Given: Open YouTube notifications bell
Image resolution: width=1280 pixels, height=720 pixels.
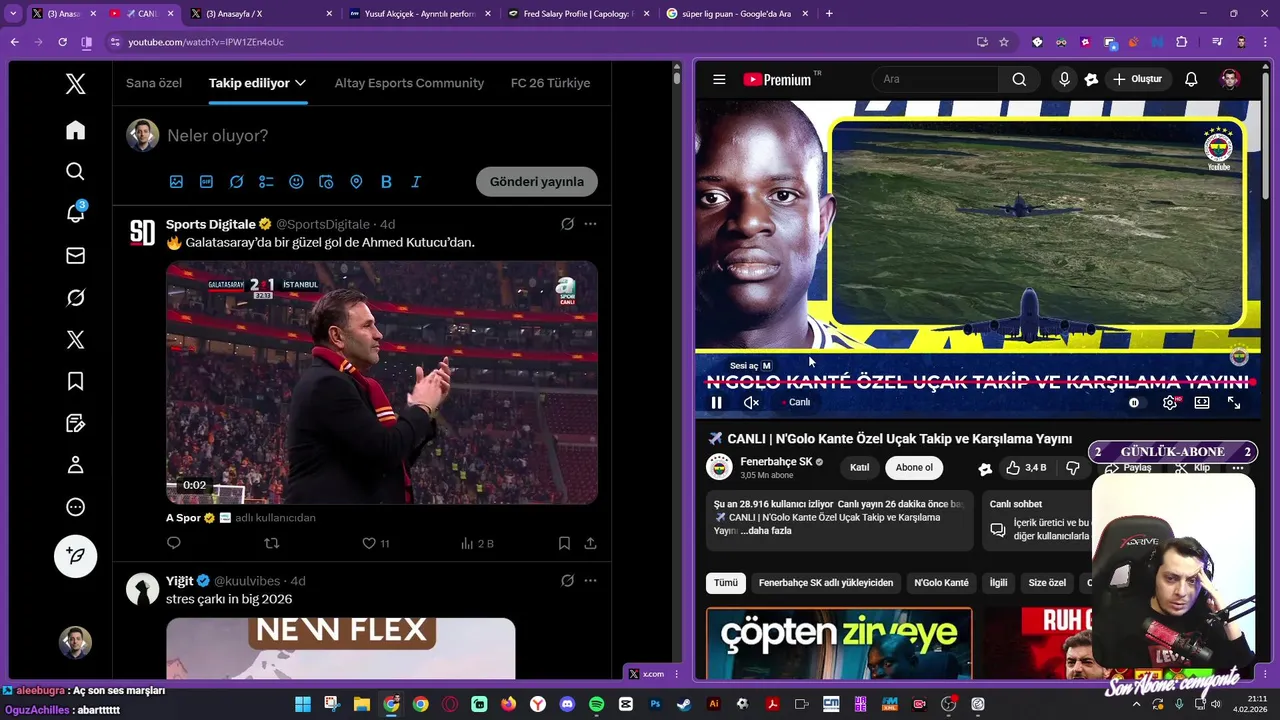Looking at the screenshot, I should pos(1191,79).
